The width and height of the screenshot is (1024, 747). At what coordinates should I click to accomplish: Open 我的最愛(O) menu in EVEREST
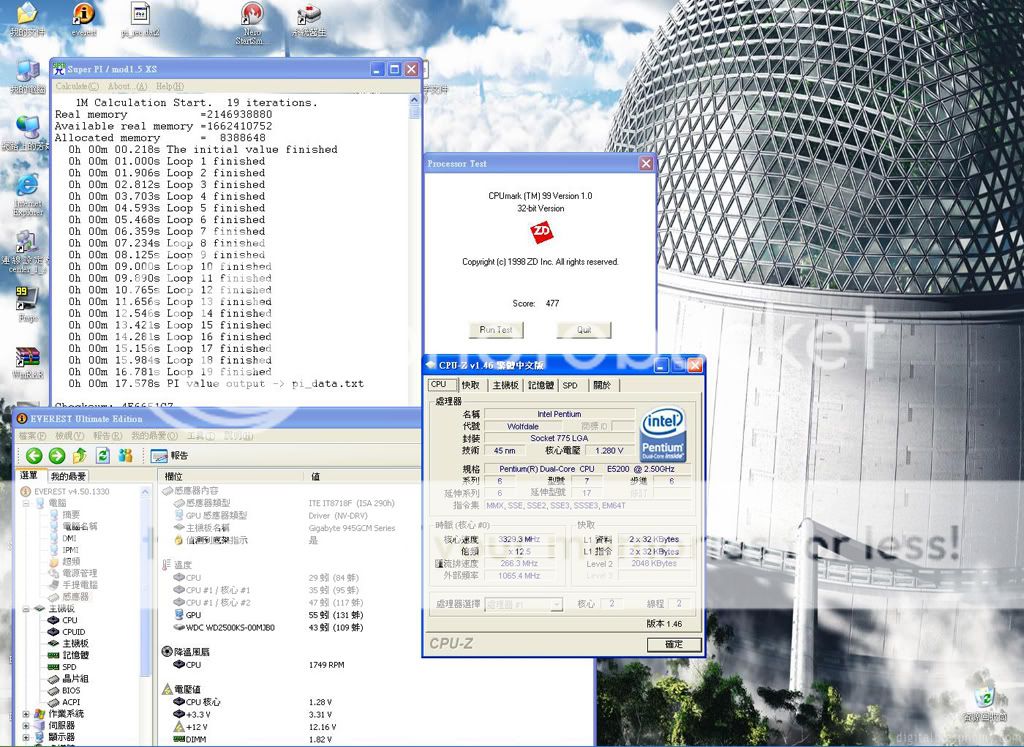(x=154, y=436)
